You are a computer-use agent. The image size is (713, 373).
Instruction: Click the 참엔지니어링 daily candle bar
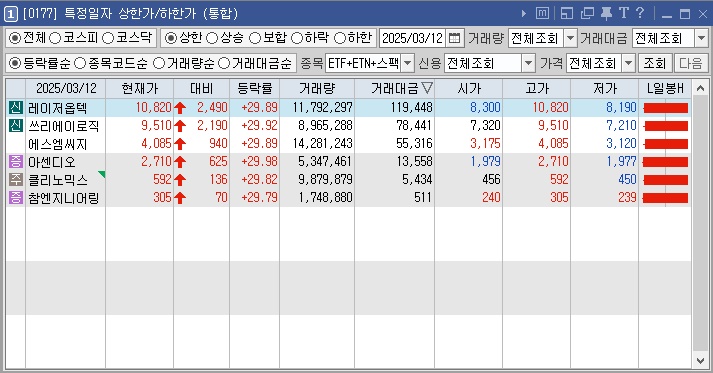point(665,197)
